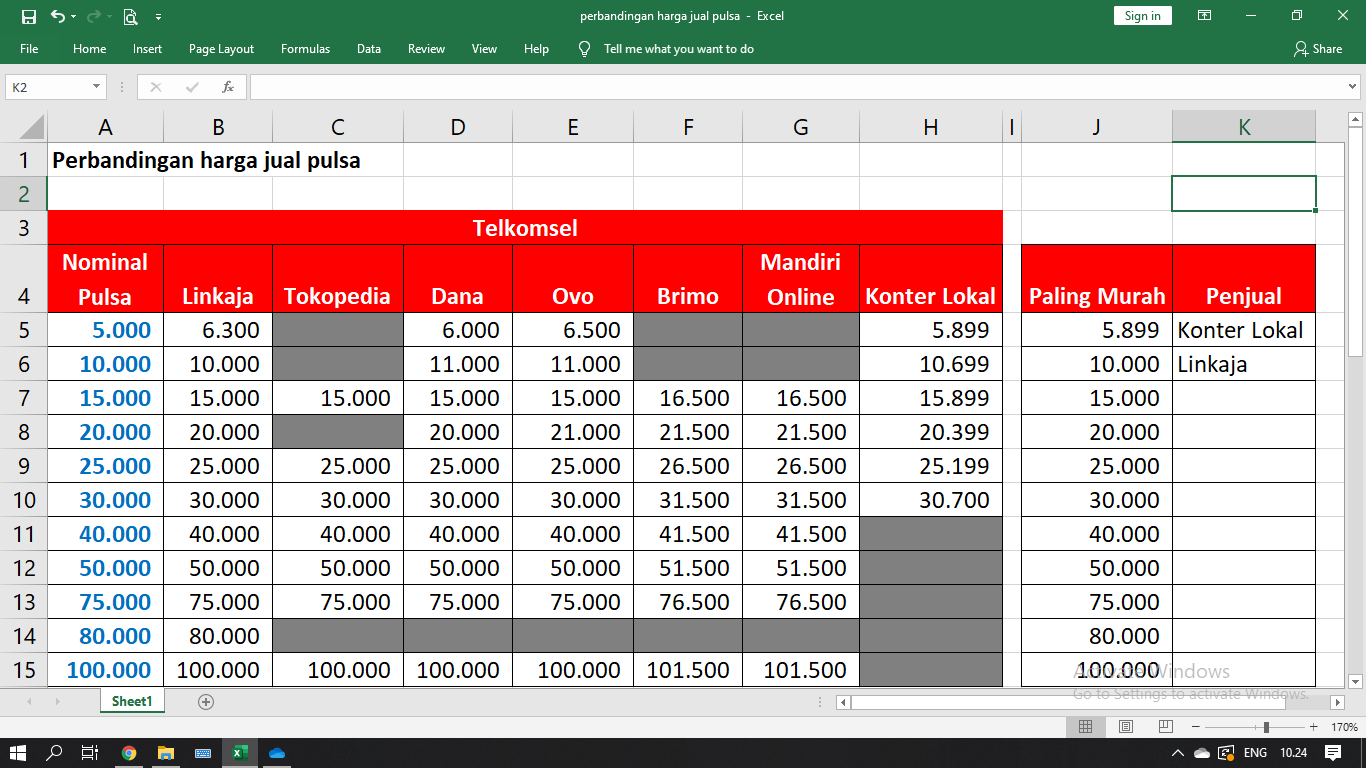This screenshot has width=1366, height=768.
Task: Select cell with value 30.700
Action: [931, 500]
